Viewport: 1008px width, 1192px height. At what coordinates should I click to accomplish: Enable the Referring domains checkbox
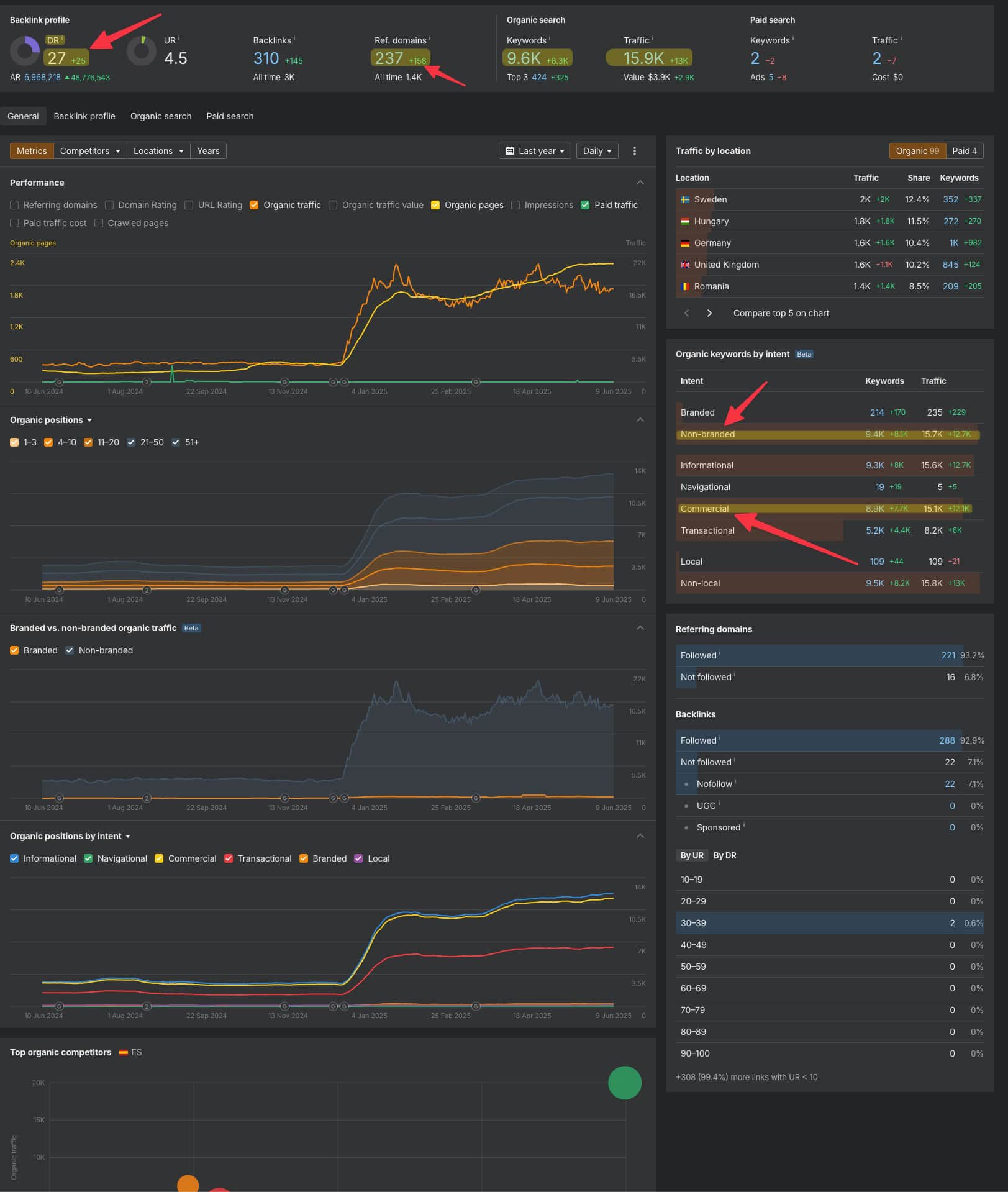pyautogui.click(x=14, y=205)
